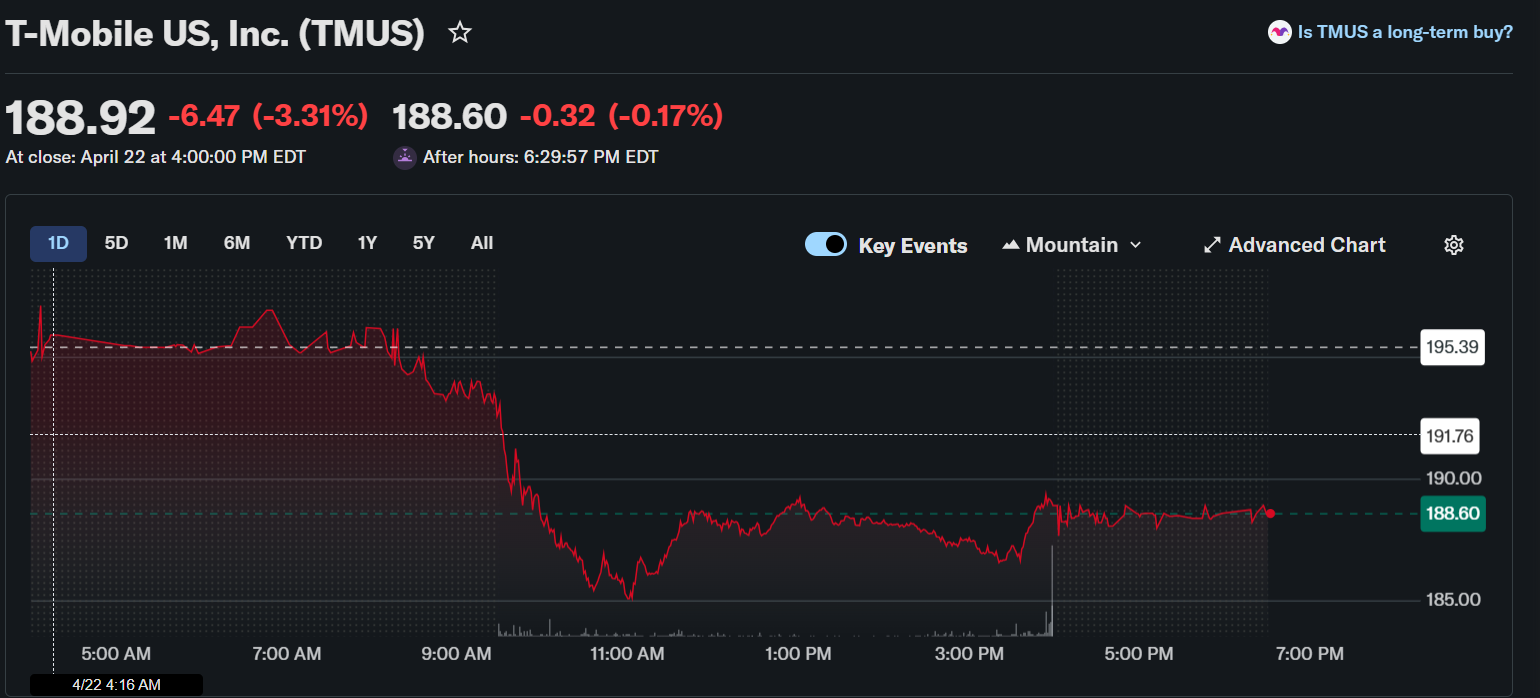Click 'After hours: 6:29:57 PM EDT' text
The image size is (1540, 698).
(x=541, y=157)
